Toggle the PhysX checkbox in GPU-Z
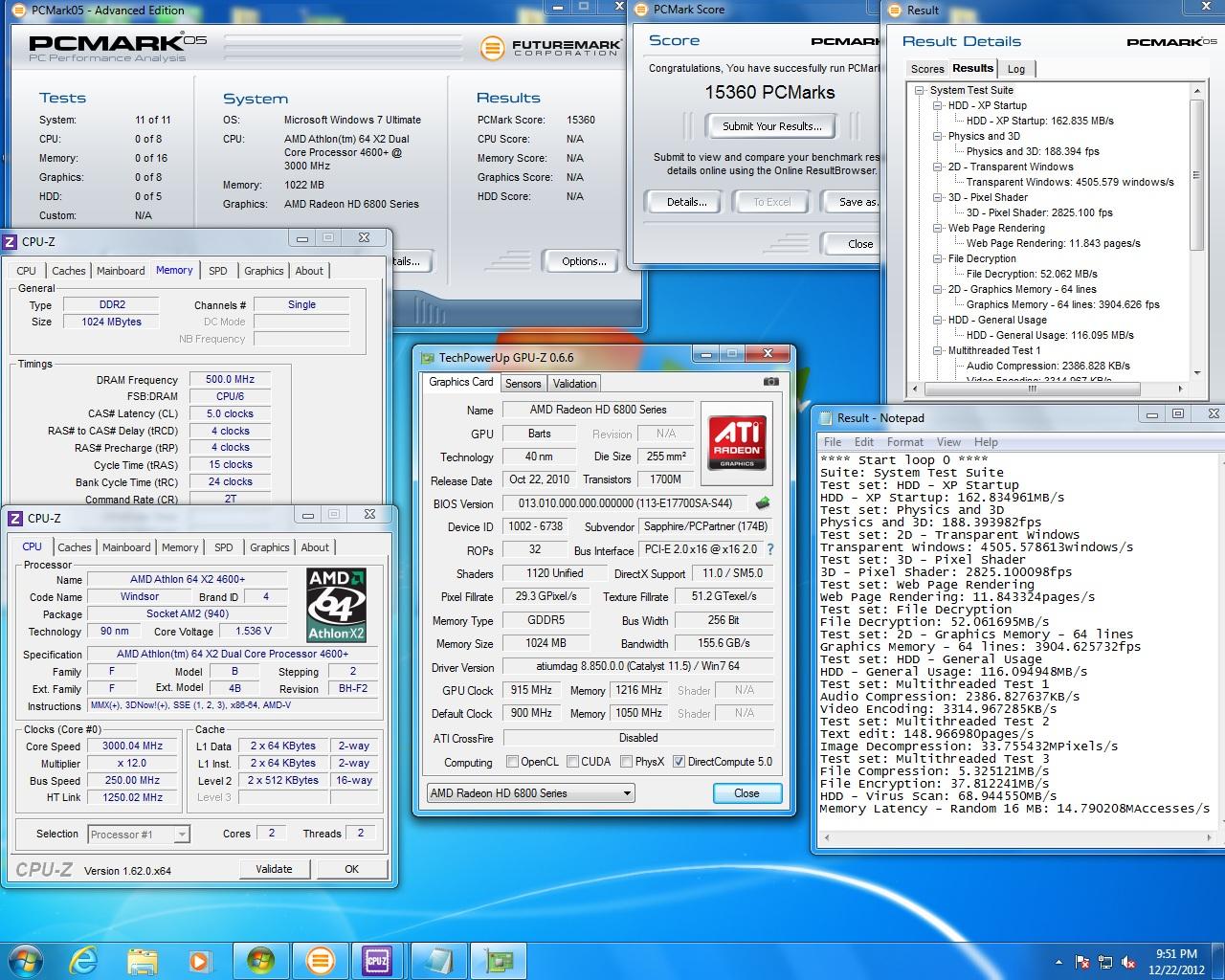The image size is (1225, 980). (x=626, y=762)
